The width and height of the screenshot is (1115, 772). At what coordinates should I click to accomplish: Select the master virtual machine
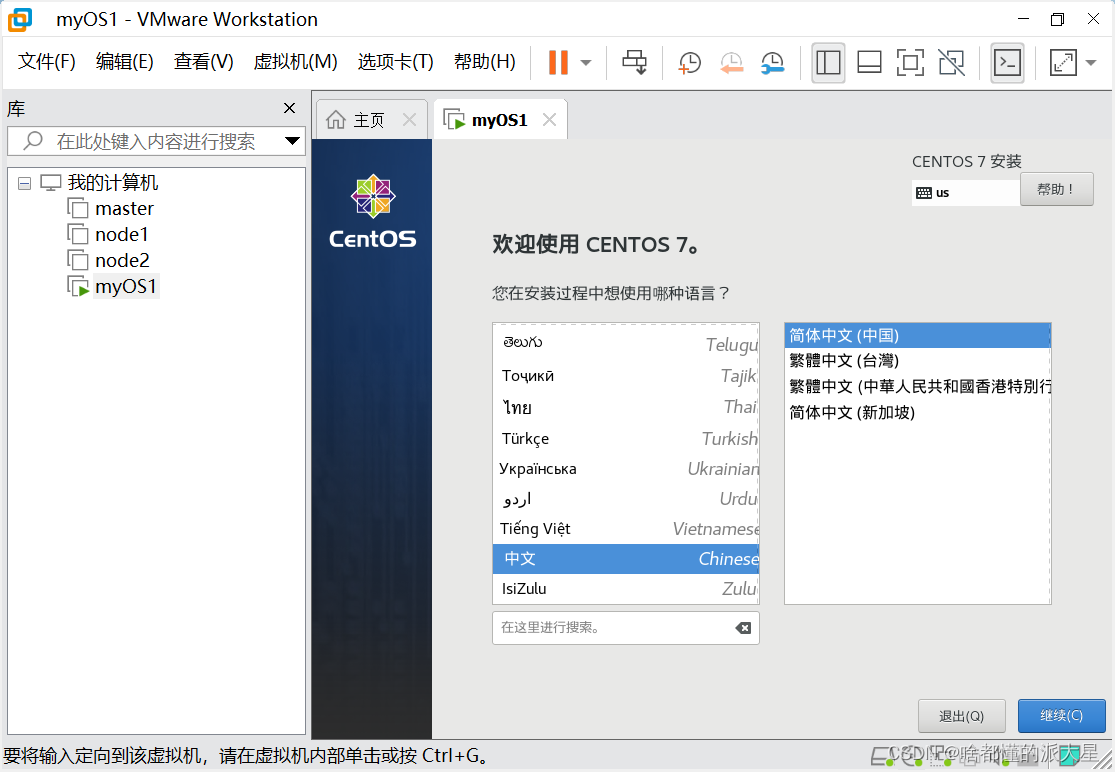124,208
